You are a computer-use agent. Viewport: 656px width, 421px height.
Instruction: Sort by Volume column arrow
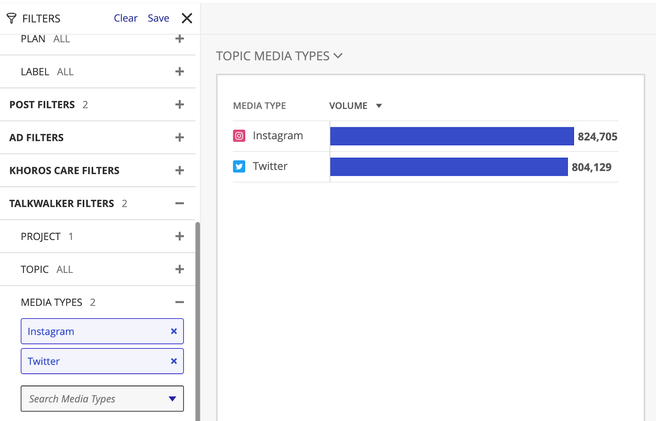(379, 106)
